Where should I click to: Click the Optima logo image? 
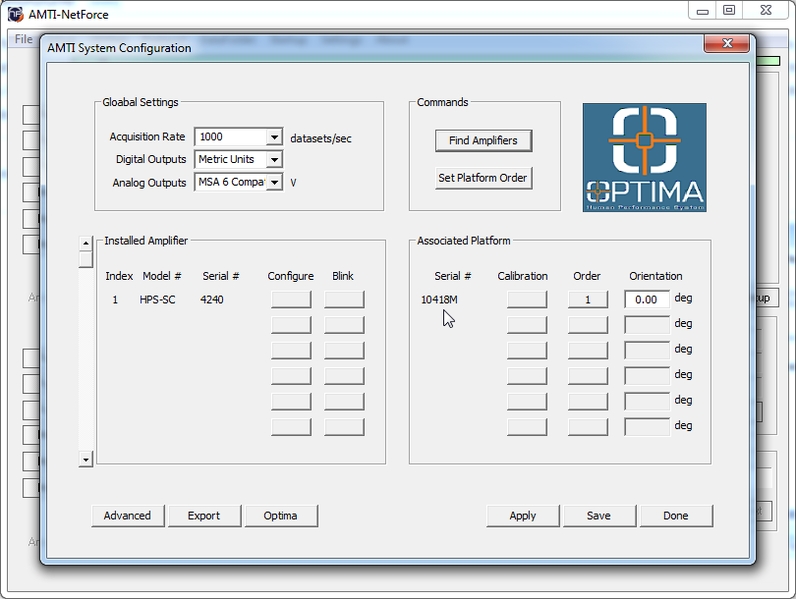(644, 157)
